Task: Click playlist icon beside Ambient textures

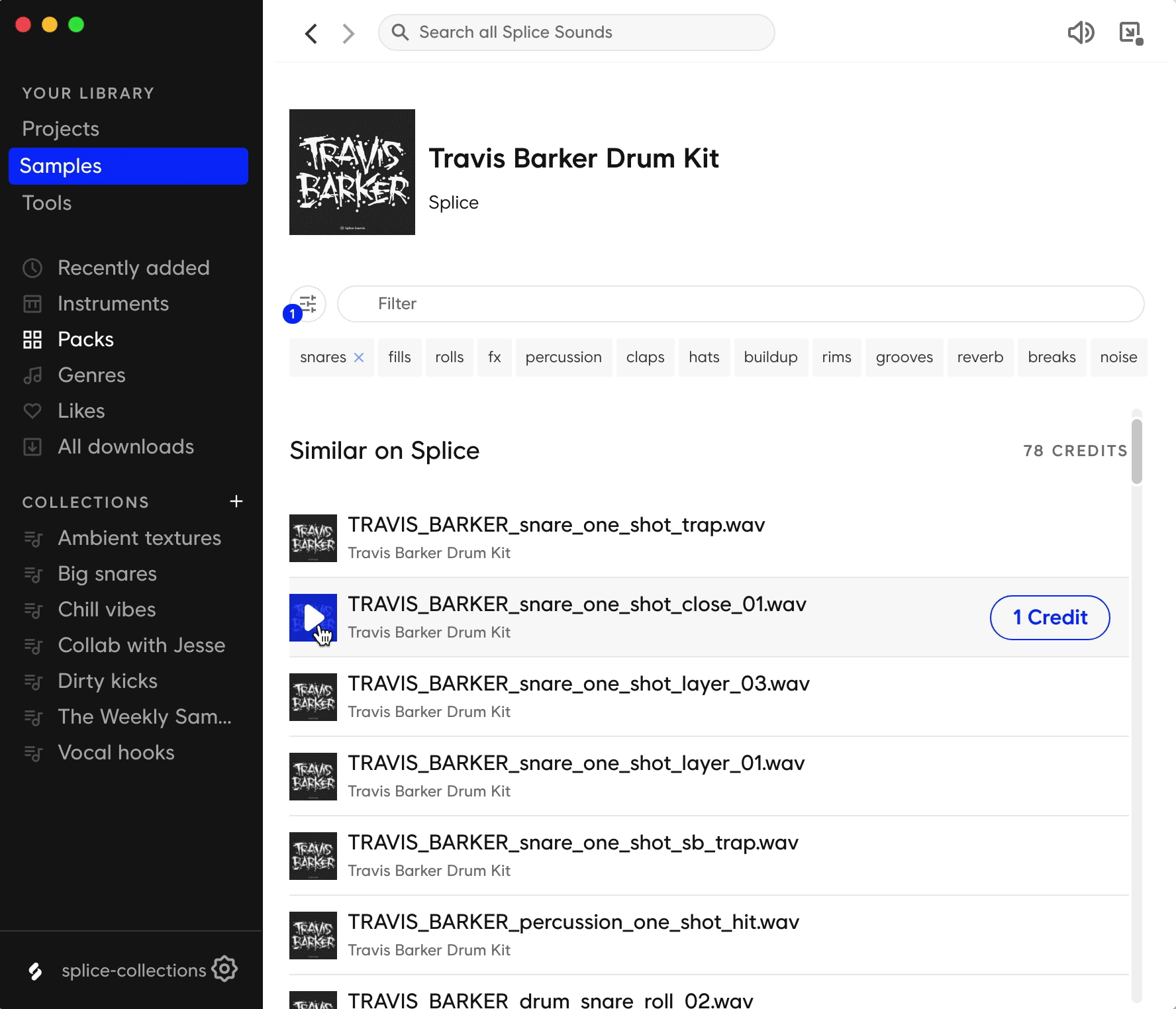Action: click(x=33, y=539)
